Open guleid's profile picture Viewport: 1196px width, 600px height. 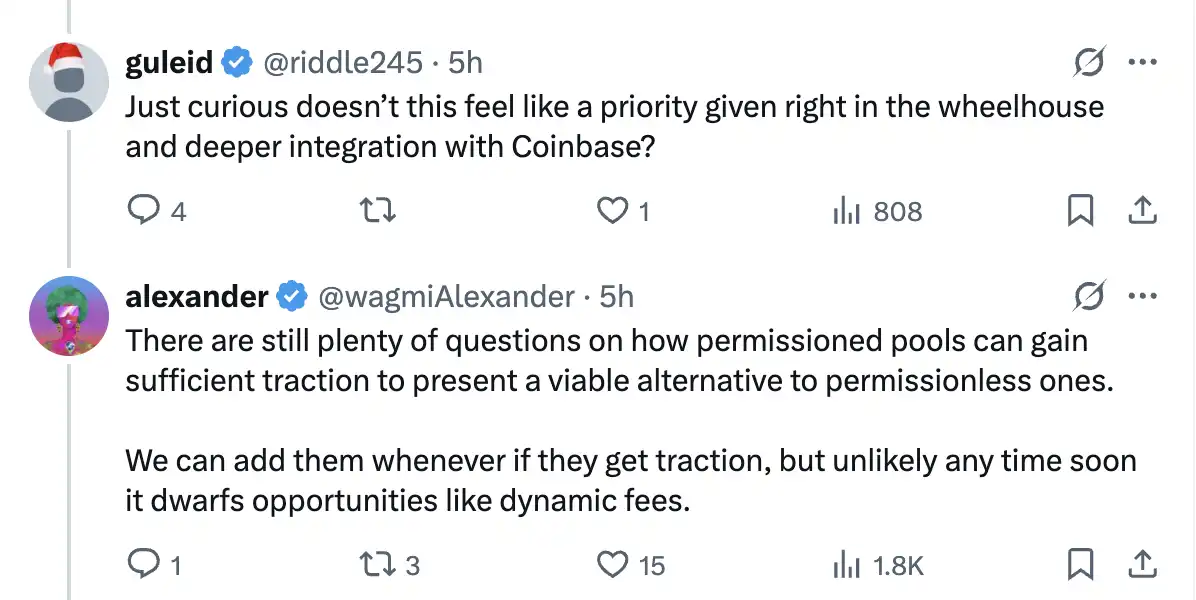pyautogui.click(x=68, y=81)
